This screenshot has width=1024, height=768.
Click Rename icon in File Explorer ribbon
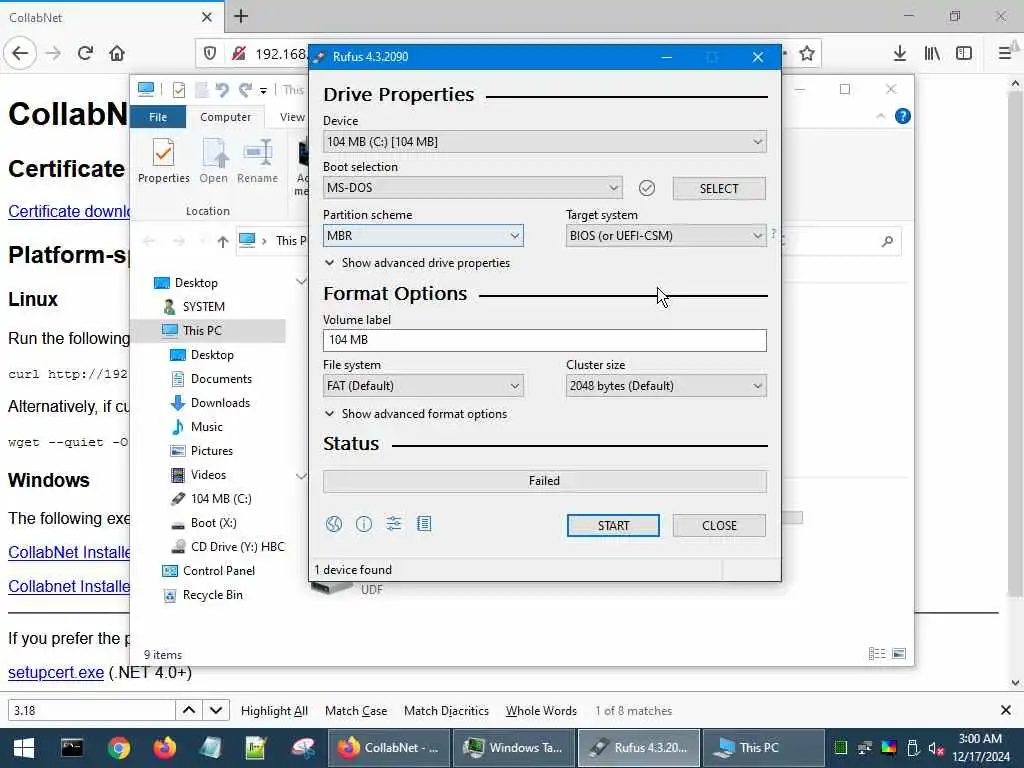tap(257, 161)
